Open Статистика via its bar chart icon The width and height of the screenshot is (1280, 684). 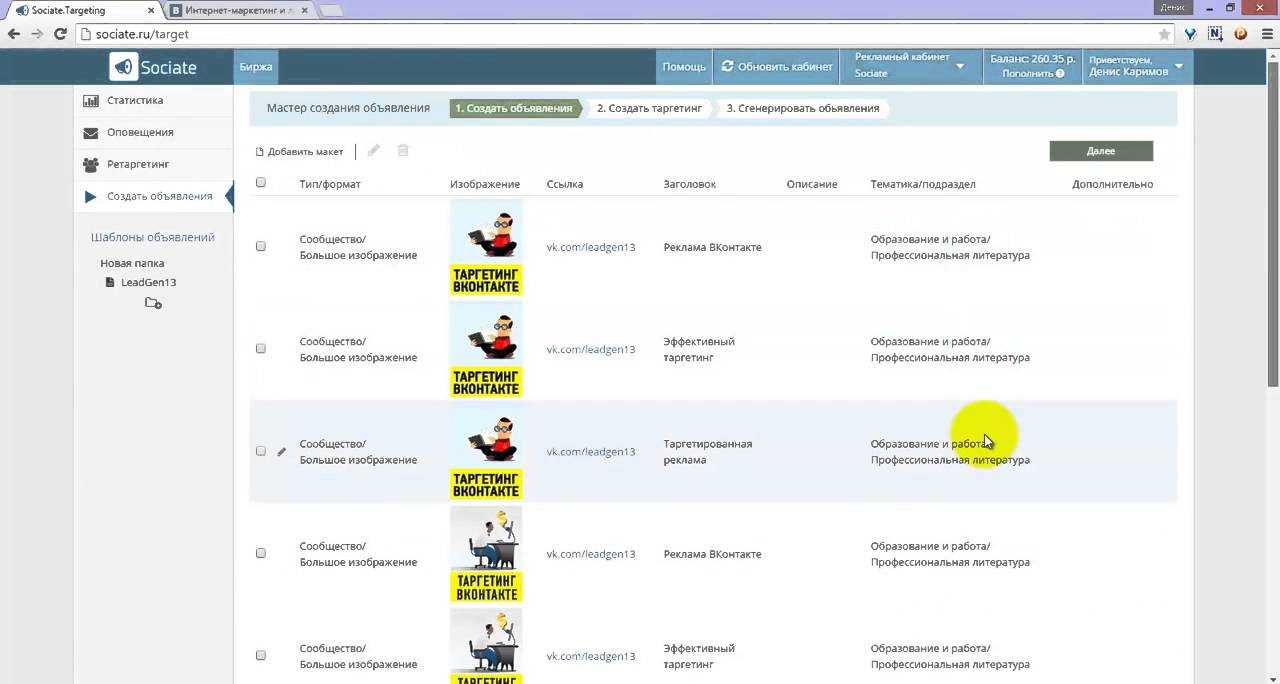[91, 100]
